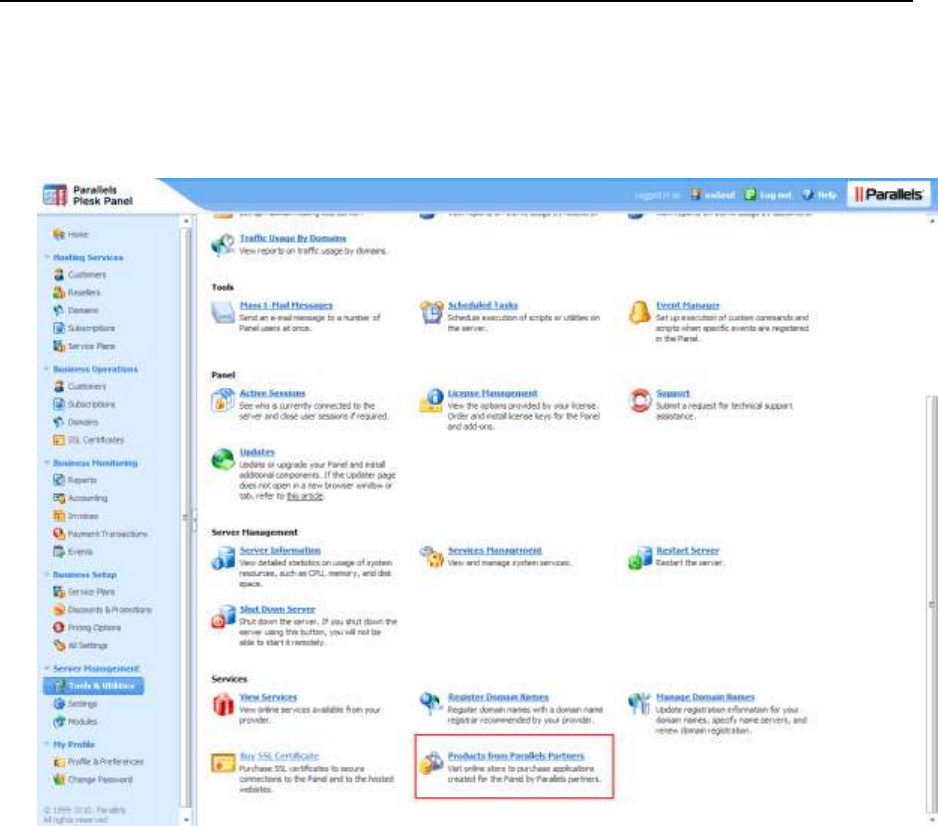Click the Log out icon in header
This screenshot has width=938, height=826.
tap(750, 194)
